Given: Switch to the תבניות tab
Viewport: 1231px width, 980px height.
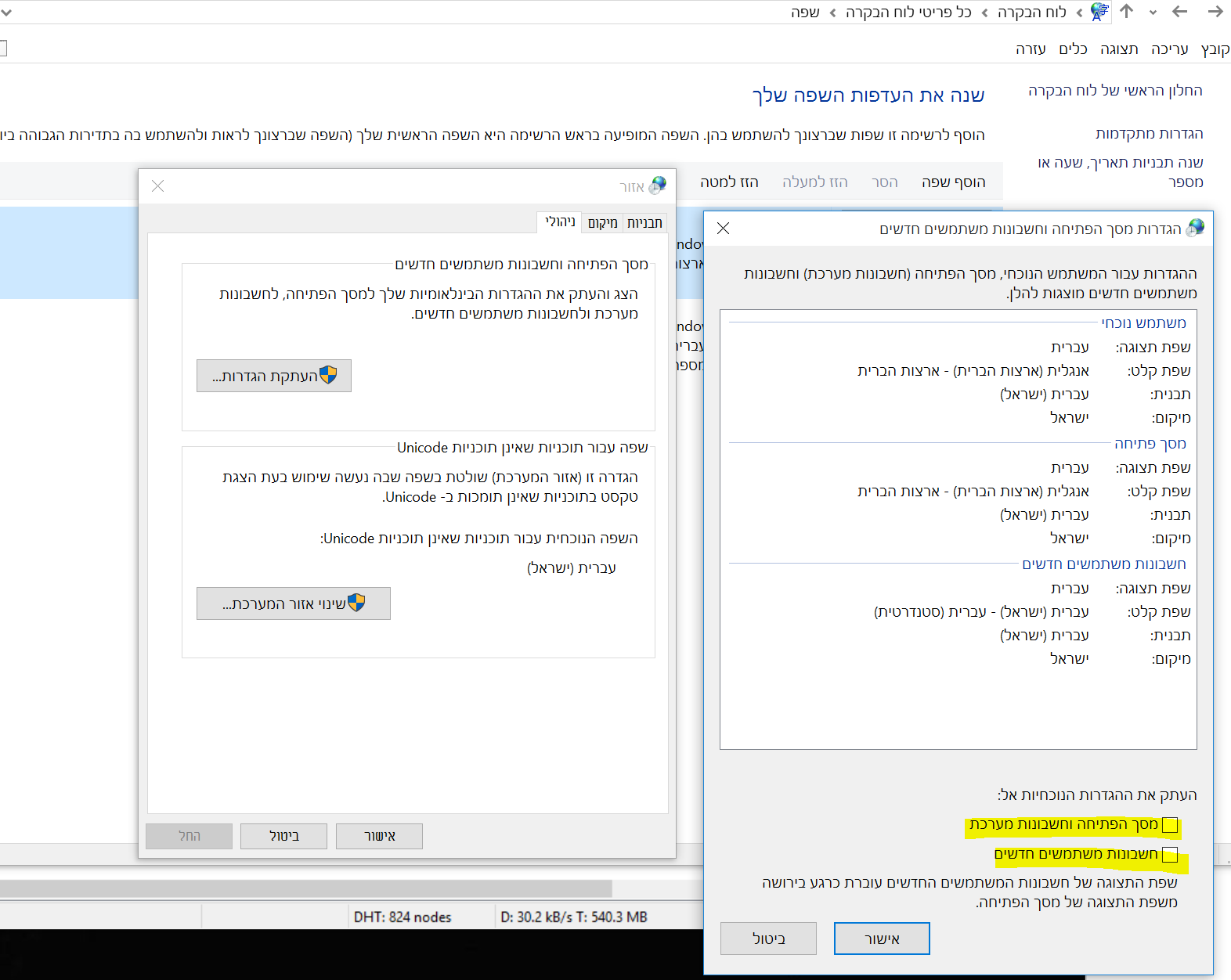Looking at the screenshot, I should (x=644, y=223).
